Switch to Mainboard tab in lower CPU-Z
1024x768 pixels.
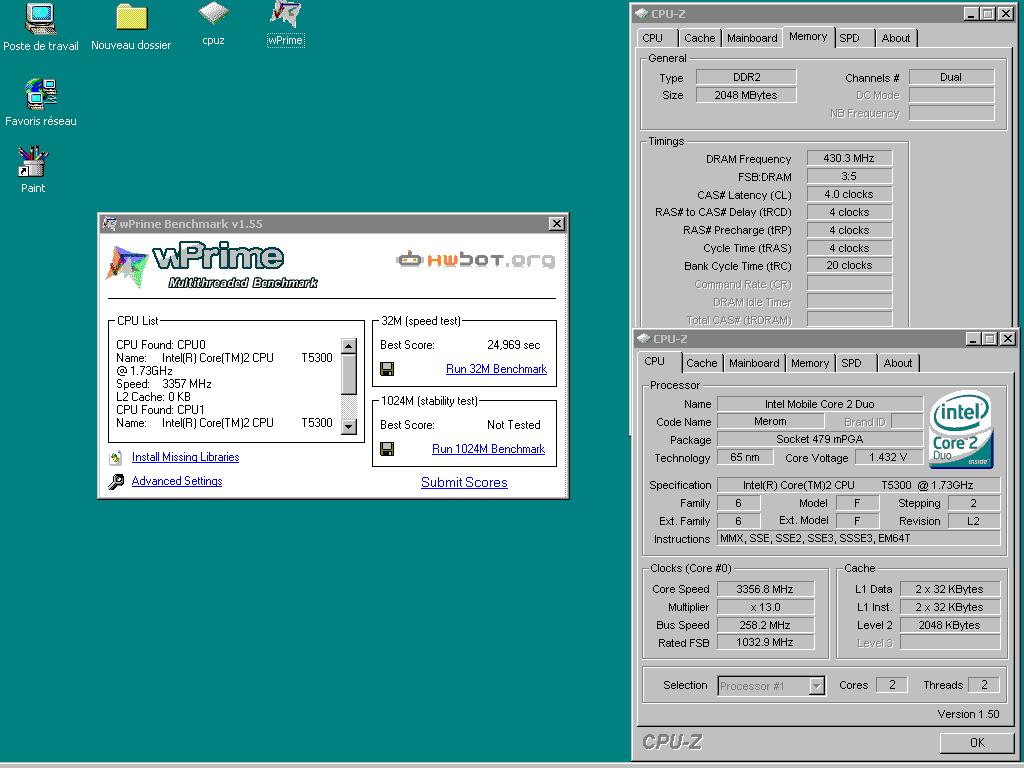pos(754,363)
